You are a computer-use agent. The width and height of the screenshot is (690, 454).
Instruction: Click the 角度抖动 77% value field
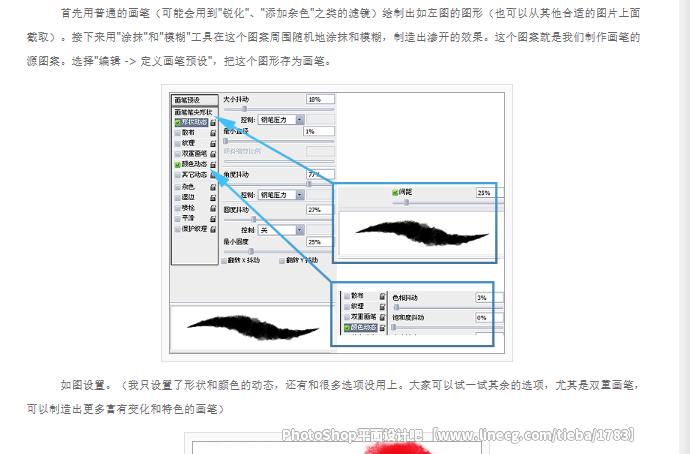point(320,174)
